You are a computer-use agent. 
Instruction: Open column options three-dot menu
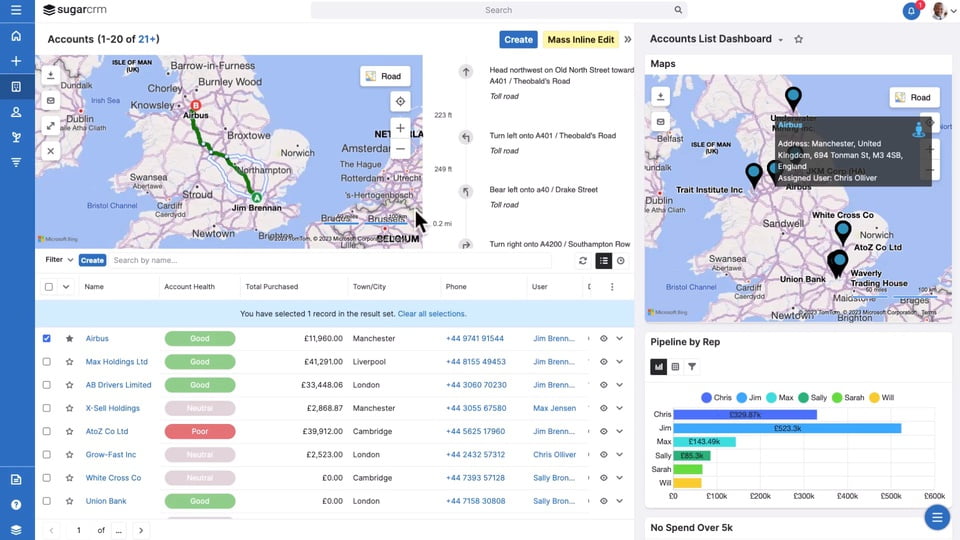click(612, 287)
